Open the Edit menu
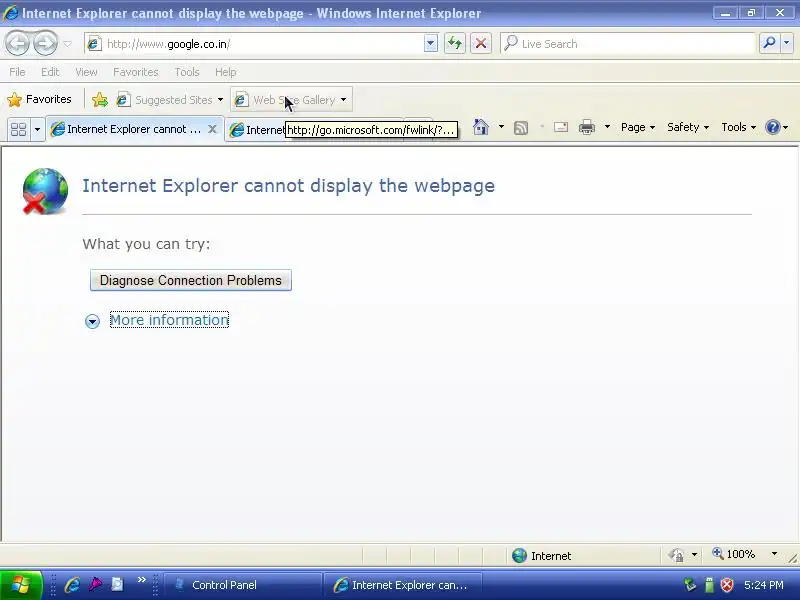 click(x=50, y=72)
